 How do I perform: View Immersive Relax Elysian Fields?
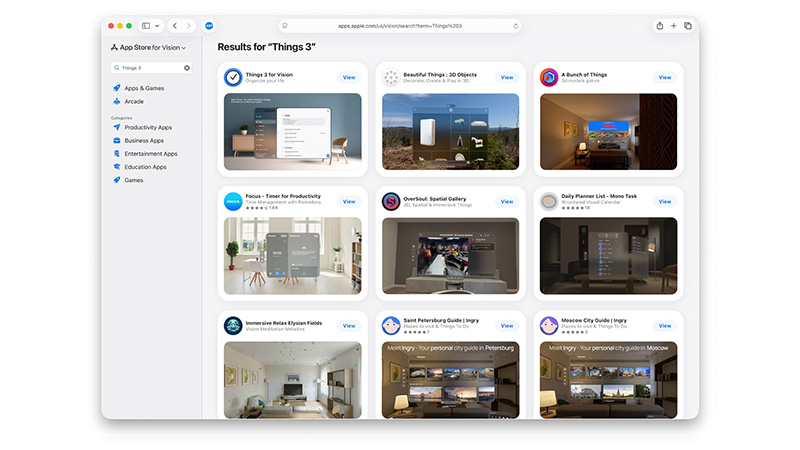pyautogui.click(x=349, y=326)
